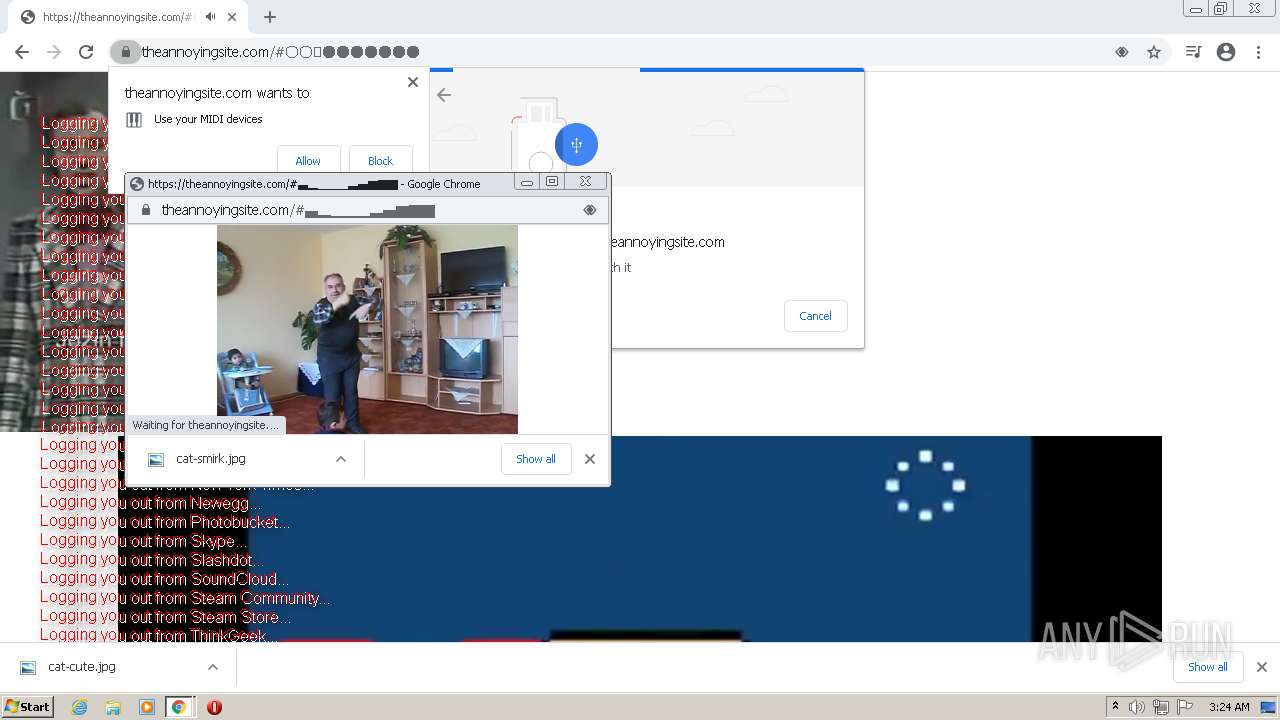
Task: Open a new tab with the plus button
Action: pos(269,17)
